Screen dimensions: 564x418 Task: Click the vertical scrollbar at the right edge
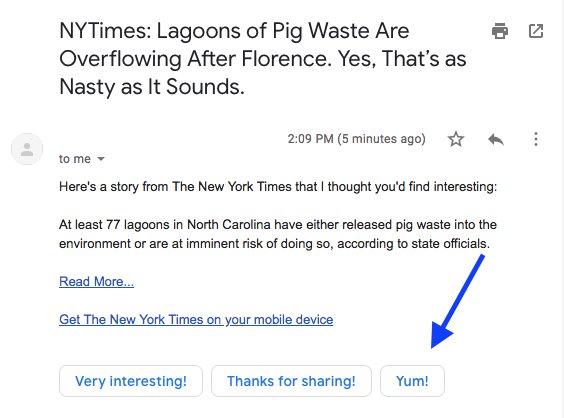[x=561, y=209]
